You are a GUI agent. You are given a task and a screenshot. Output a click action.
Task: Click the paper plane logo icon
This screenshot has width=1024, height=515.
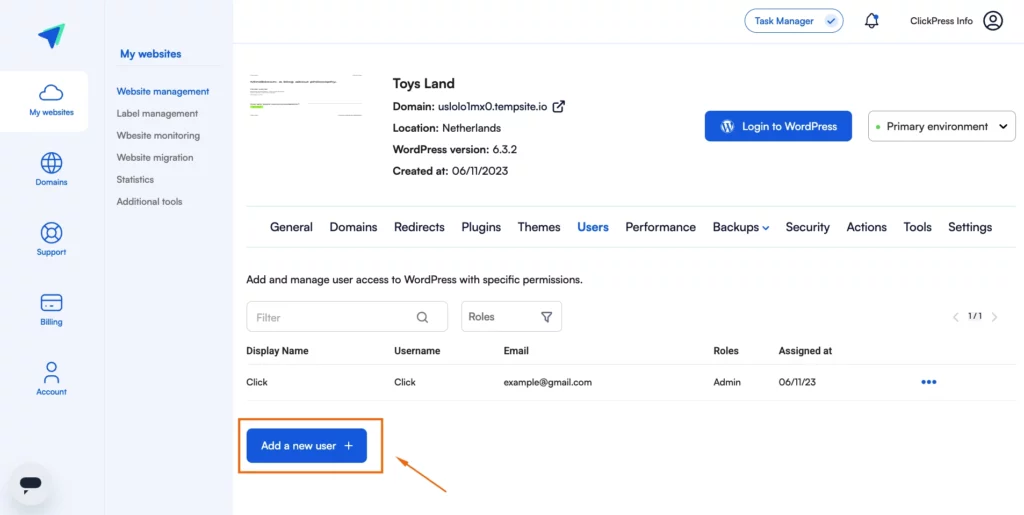pos(52,35)
